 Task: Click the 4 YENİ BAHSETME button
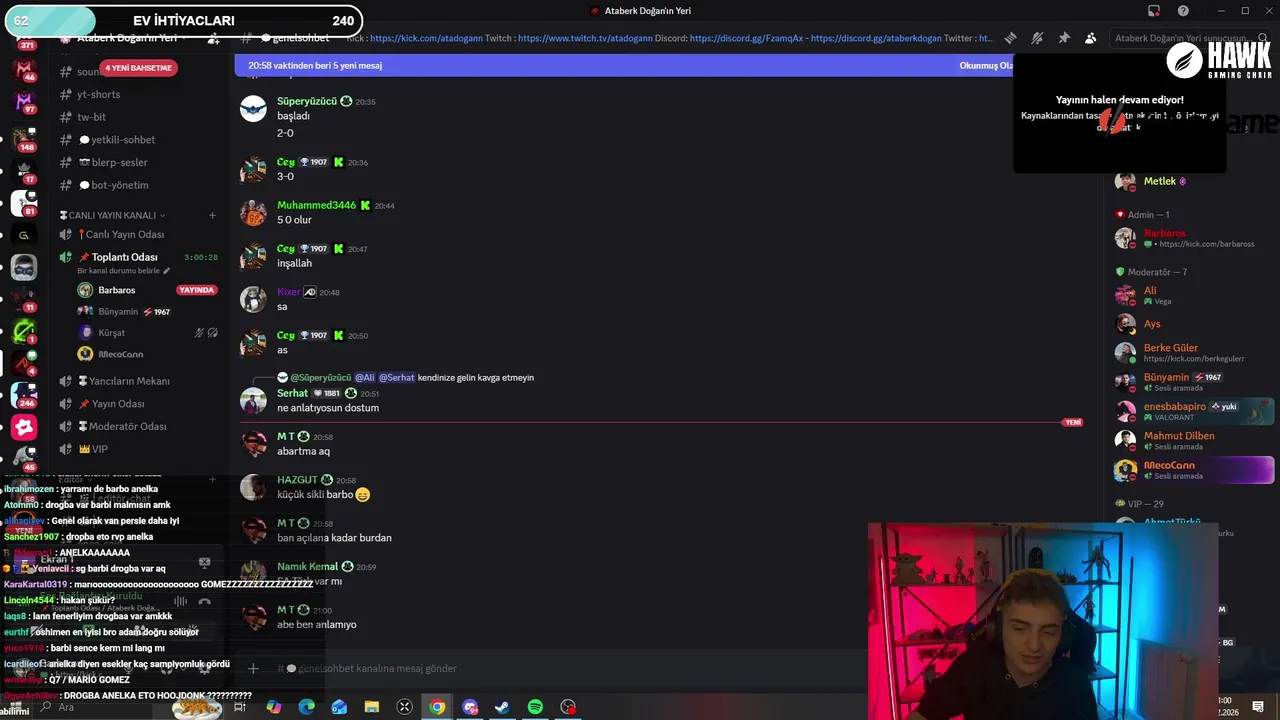pos(137,68)
